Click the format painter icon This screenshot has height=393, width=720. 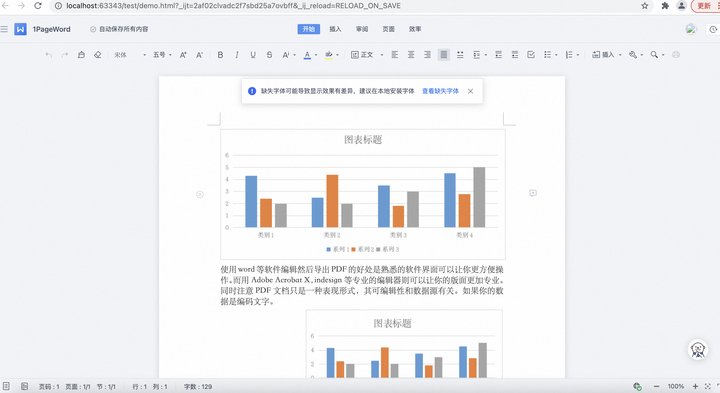pyautogui.click(x=81, y=55)
